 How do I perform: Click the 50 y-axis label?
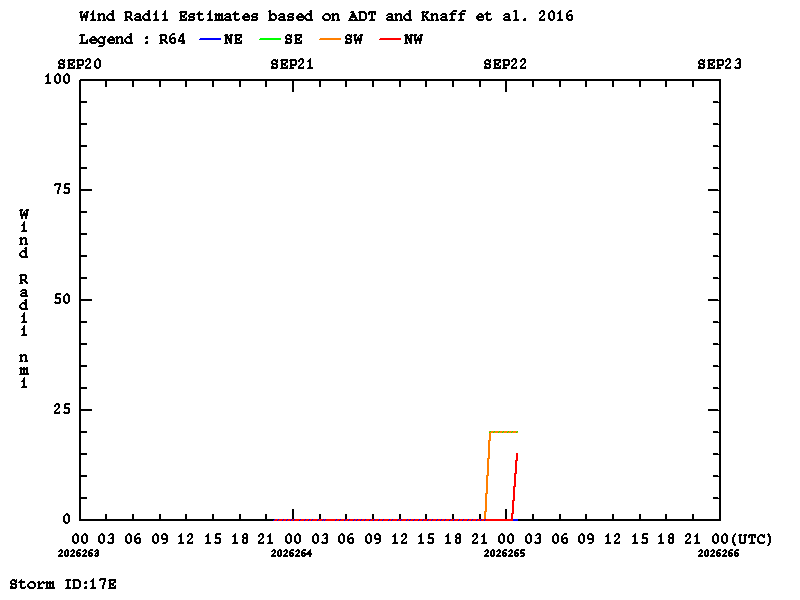pos(62,299)
